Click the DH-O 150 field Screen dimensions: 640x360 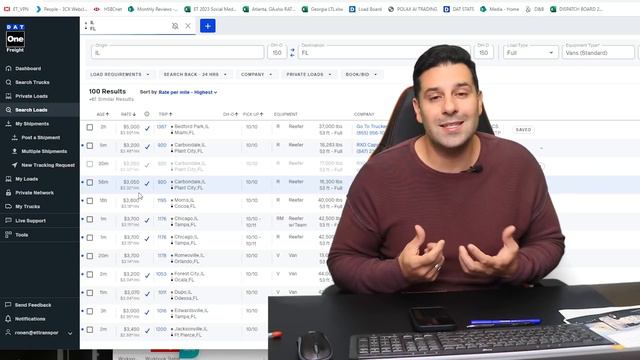(277, 52)
